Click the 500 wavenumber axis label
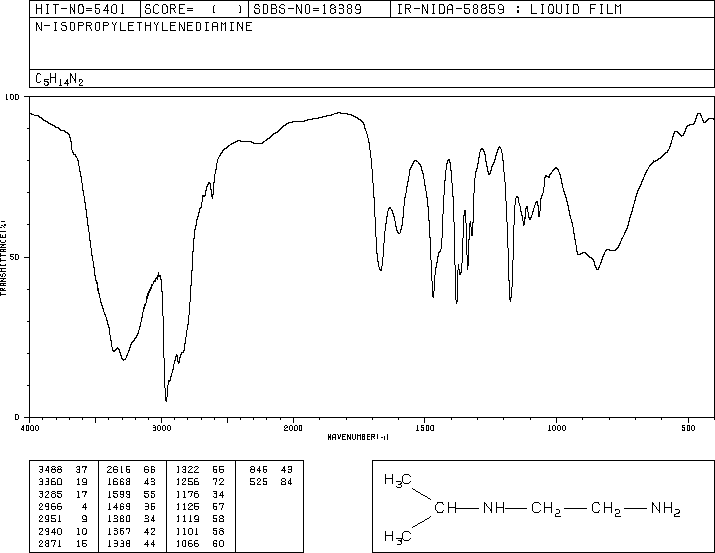 click(688, 428)
